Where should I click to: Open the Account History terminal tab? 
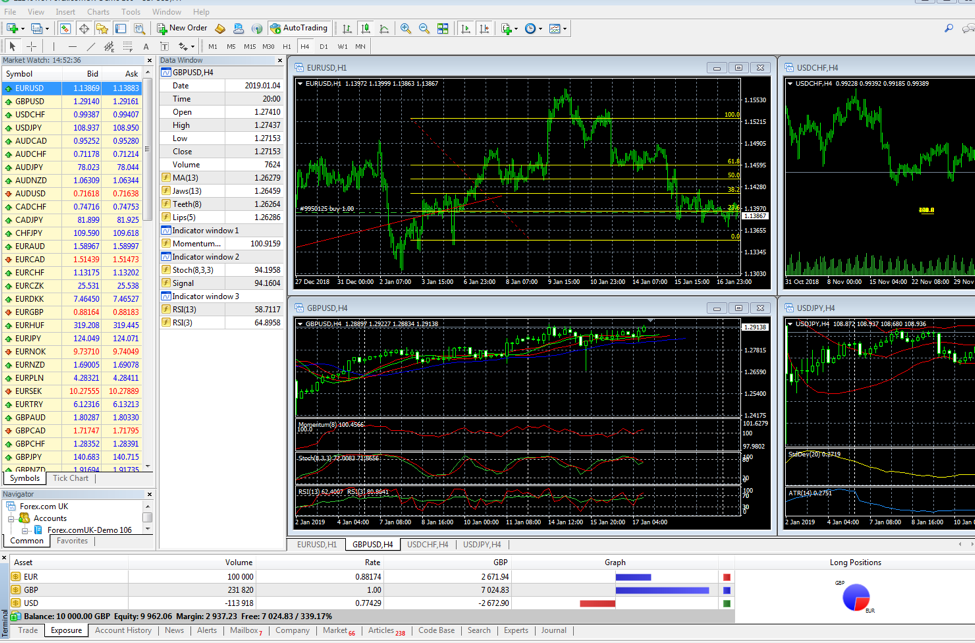(x=123, y=631)
